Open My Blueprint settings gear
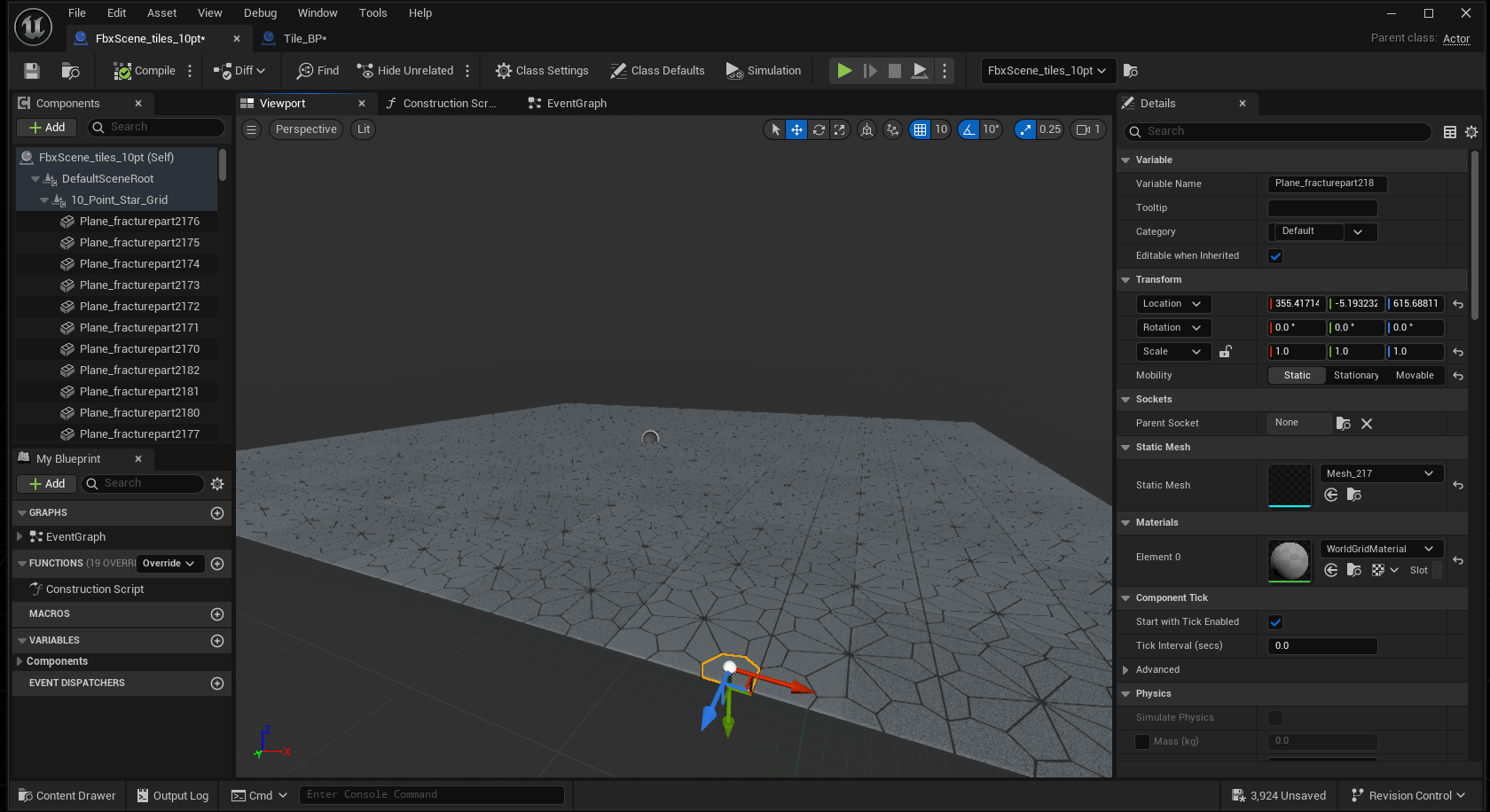The height and width of the screenshot is (812, 1490). click(x=217, y=484)
